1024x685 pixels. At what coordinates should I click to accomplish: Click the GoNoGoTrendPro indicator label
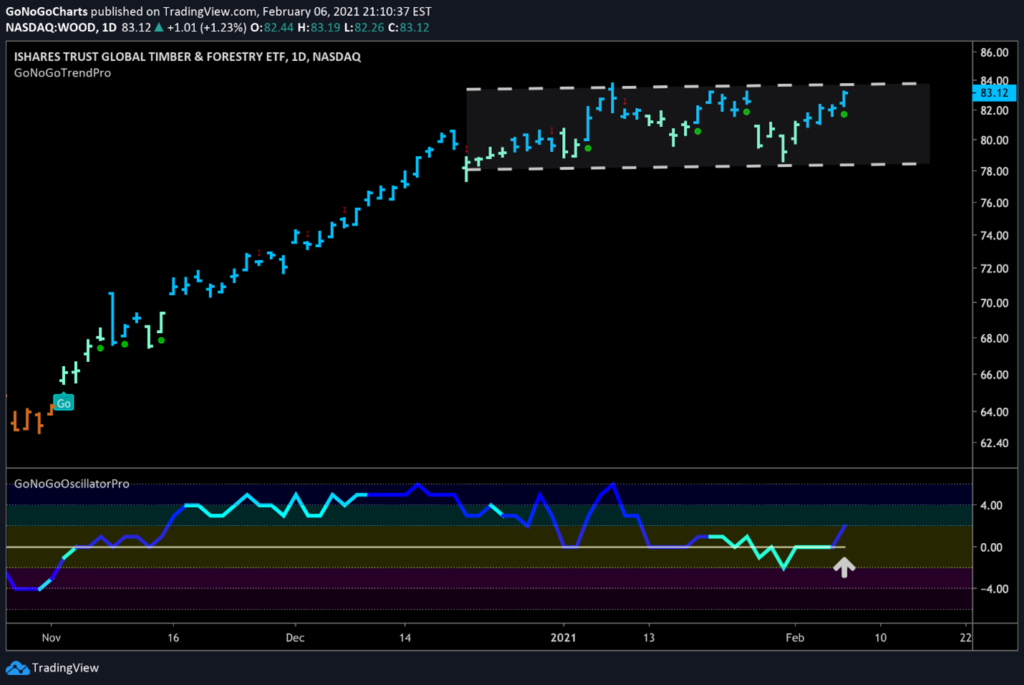63,73
